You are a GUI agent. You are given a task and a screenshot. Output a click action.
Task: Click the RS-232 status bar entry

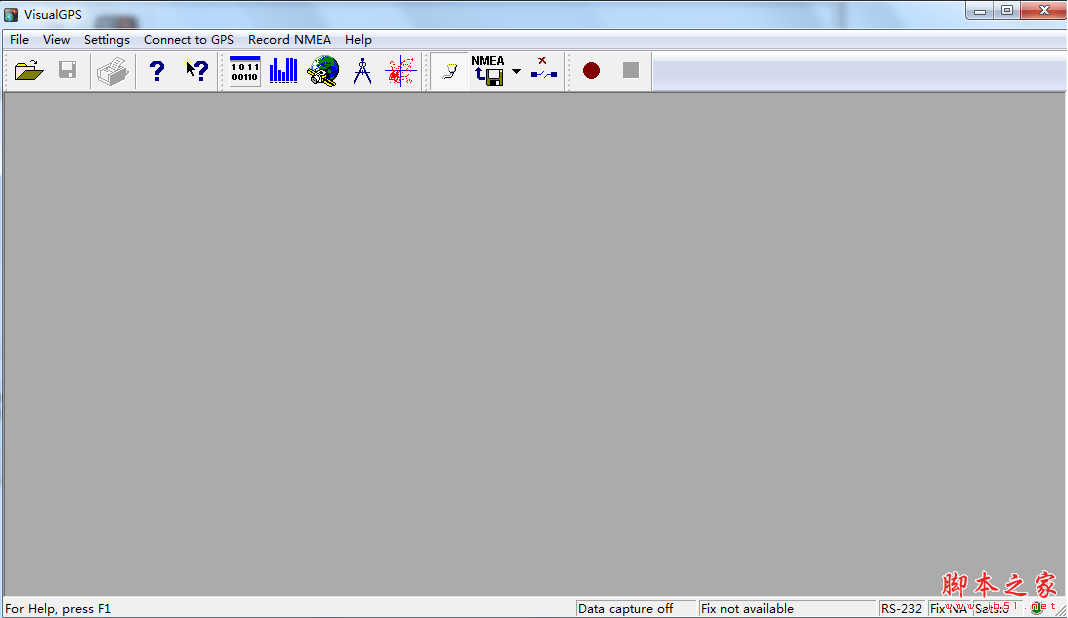point(901,608)
